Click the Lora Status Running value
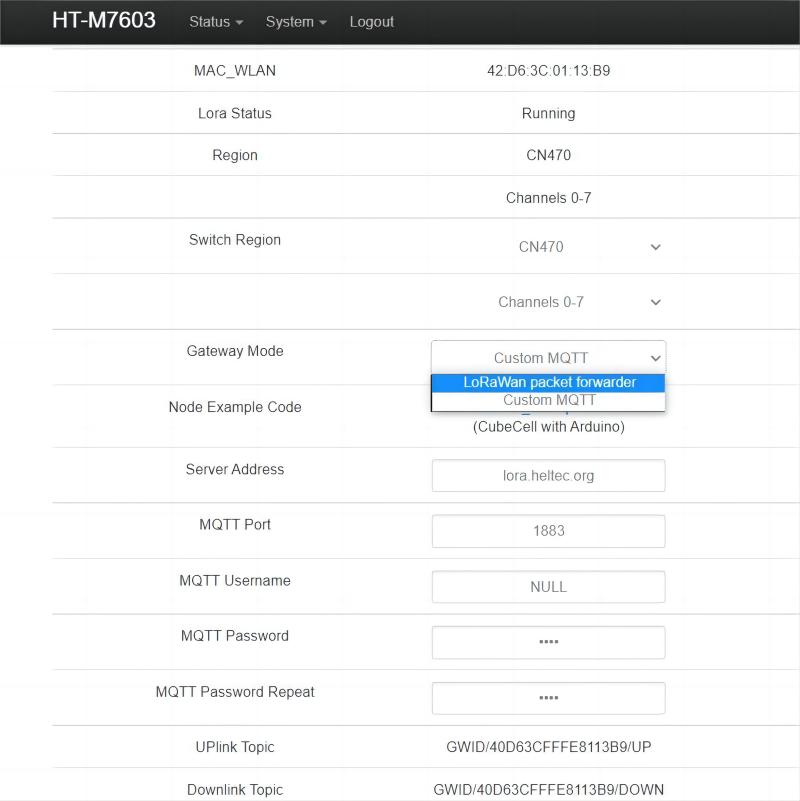The width and height of the screenshot is (800, 801). [548, 114]
